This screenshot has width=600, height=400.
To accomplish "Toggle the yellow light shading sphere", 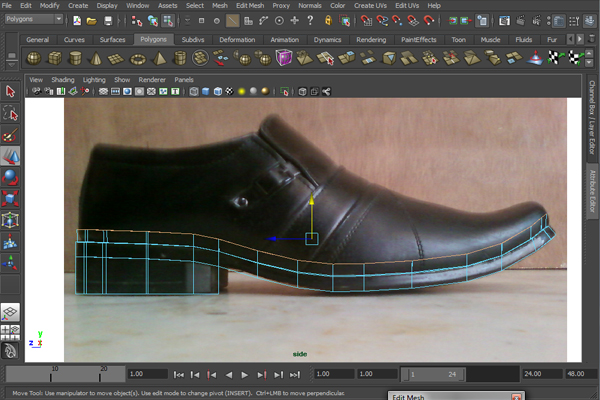I will point(241,91).
